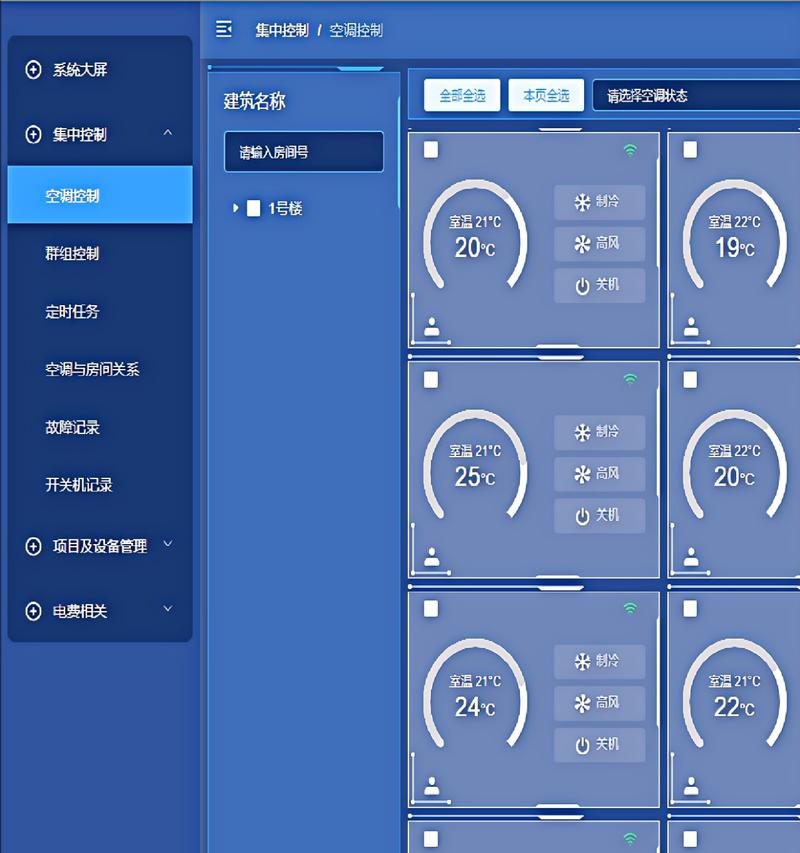Viewport: 800px width, 853px height.
Task: Click 本页全选 button
Action: click(546, 96)
